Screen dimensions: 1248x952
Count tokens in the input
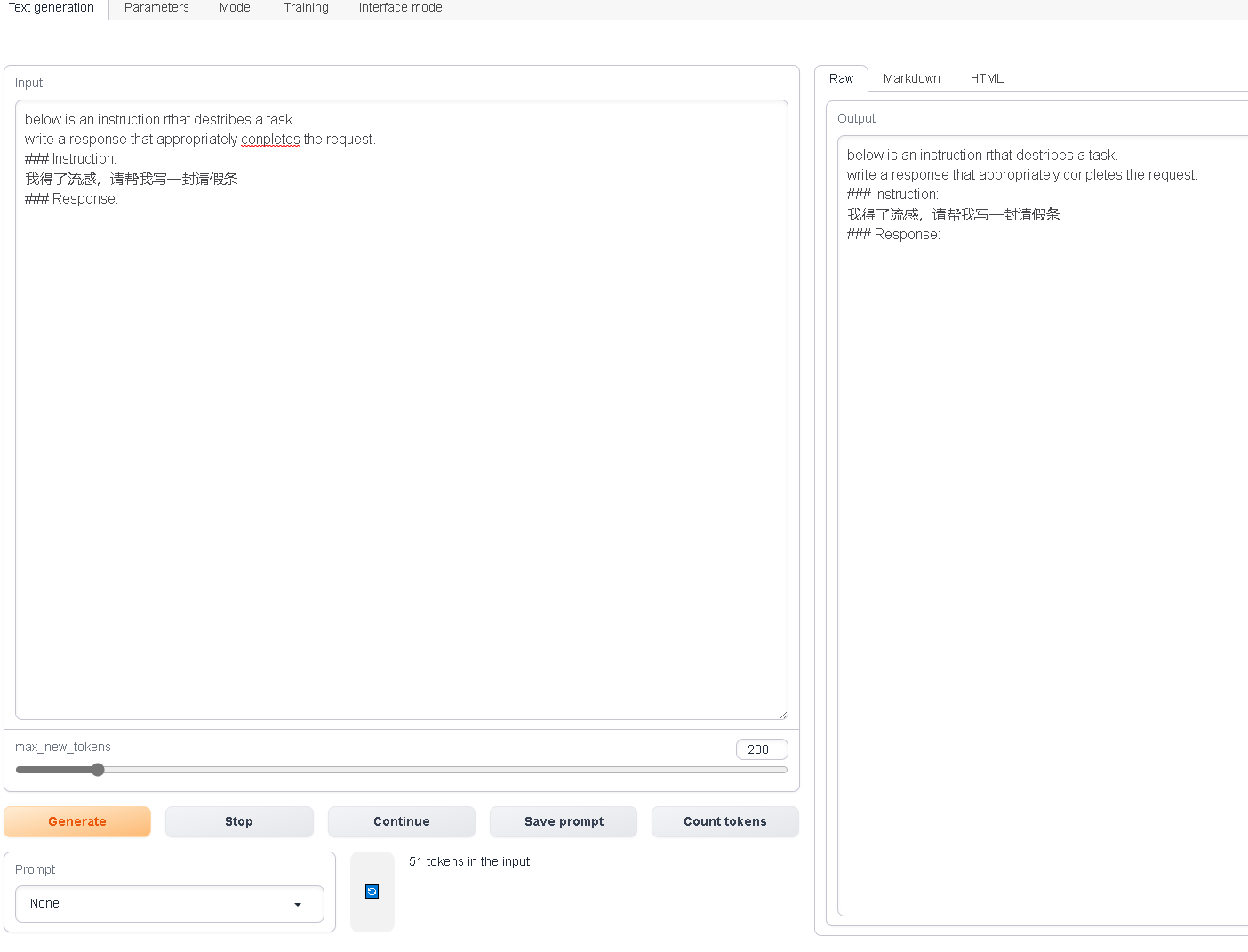pyautogui.click(x=724, y=821)
